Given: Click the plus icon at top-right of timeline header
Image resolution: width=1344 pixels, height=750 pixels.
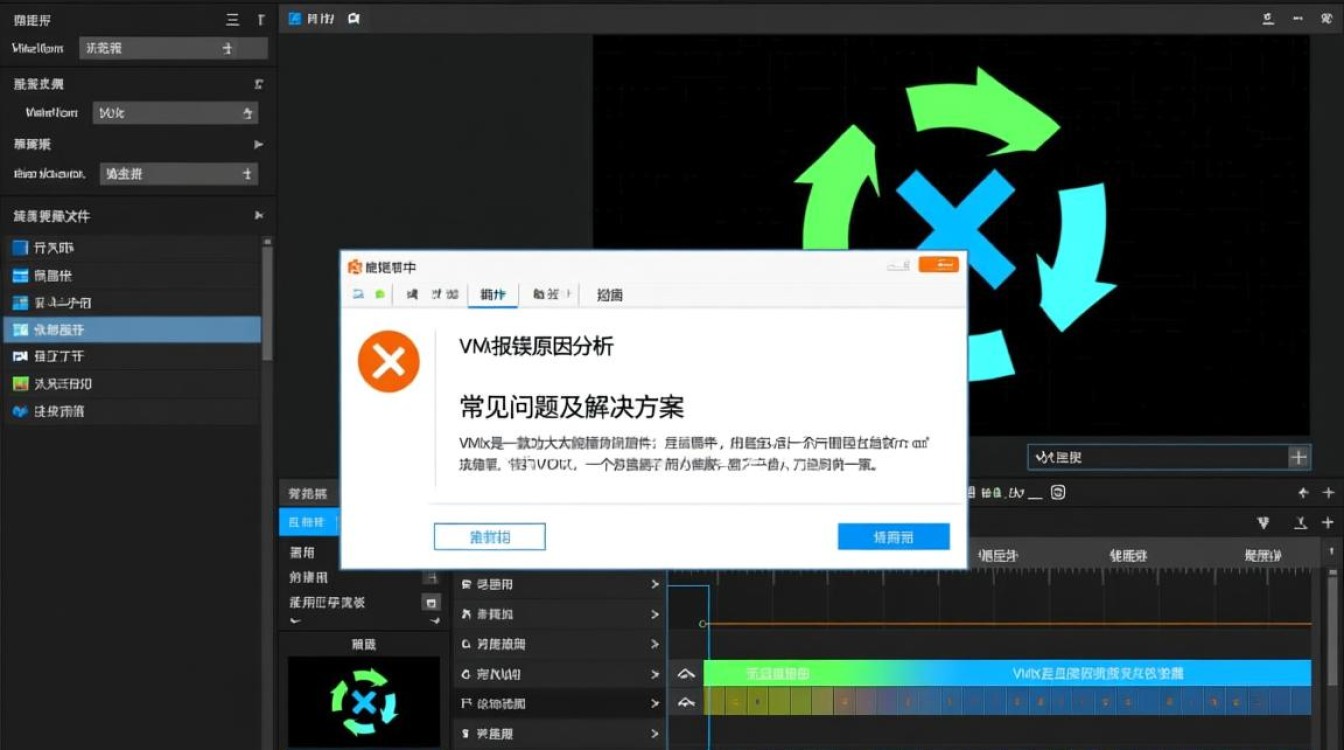Looking at the screenshot, I should pos(1328,493).
